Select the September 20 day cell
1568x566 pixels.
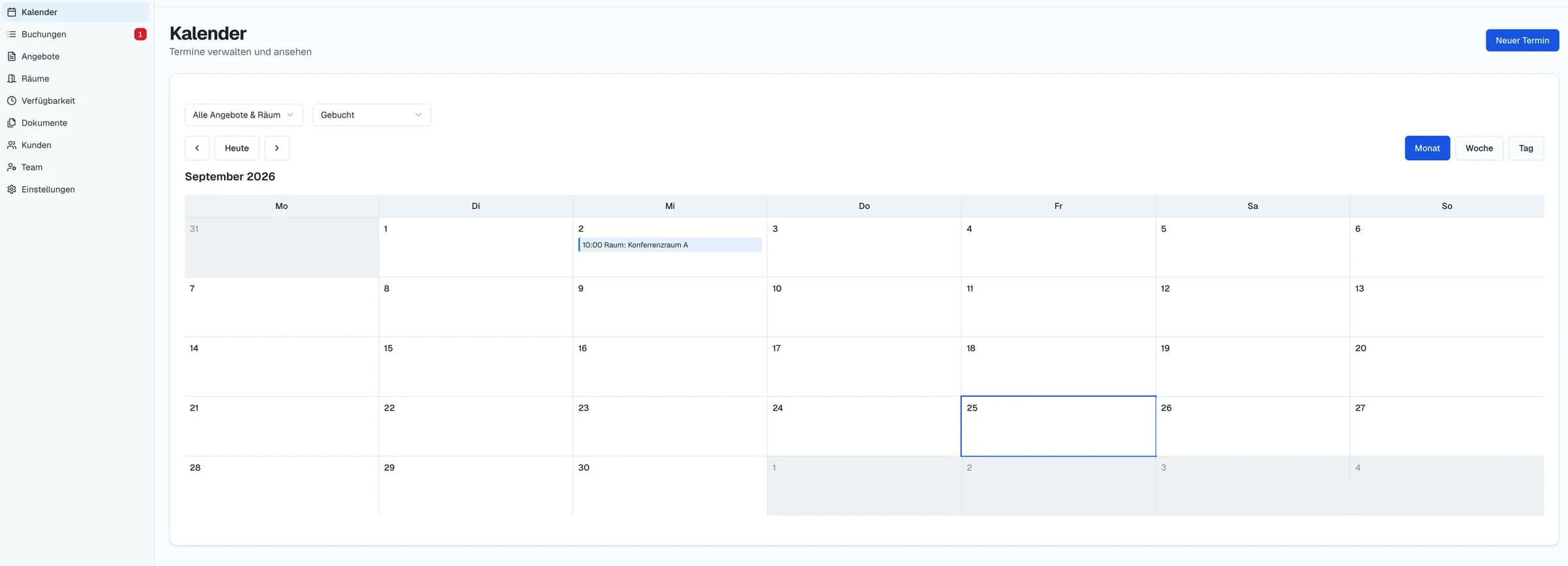coord(1447,366)
